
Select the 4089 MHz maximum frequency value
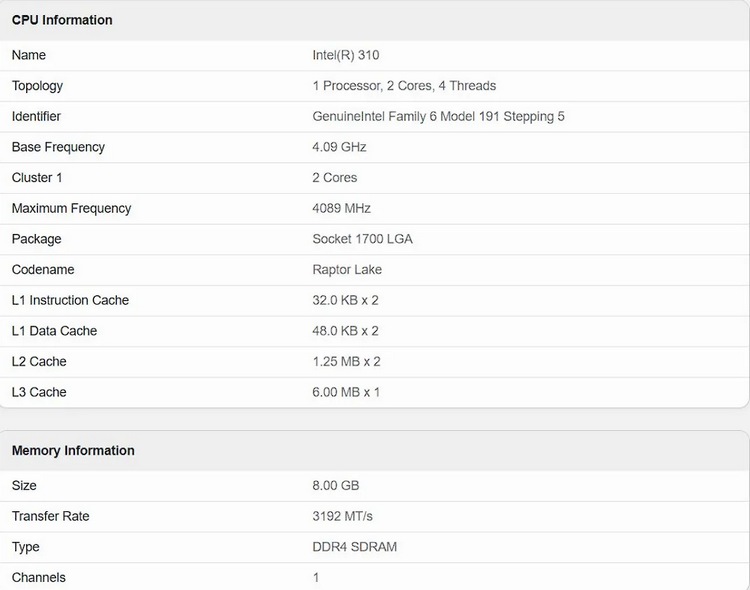[x=341, y=209]
